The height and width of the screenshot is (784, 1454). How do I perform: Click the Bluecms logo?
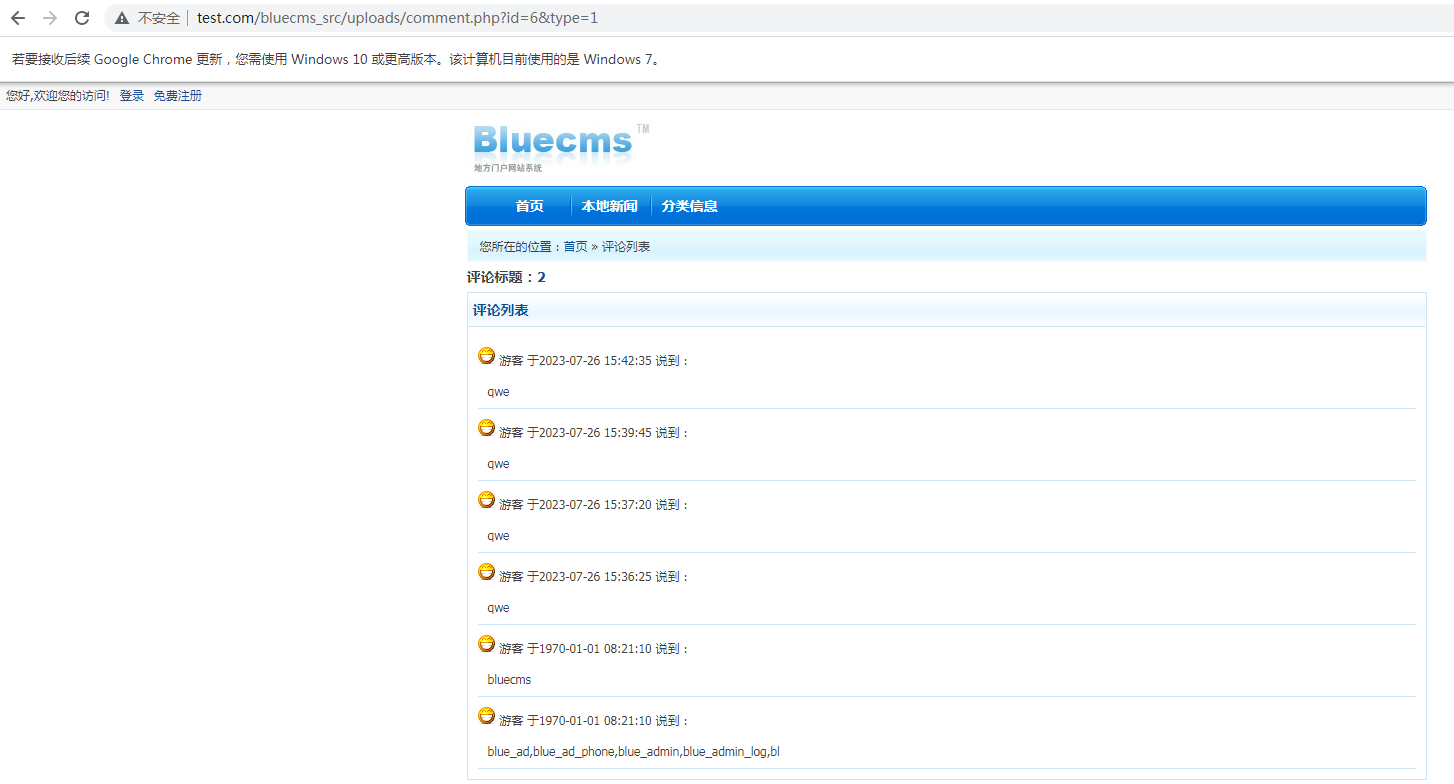561,147
